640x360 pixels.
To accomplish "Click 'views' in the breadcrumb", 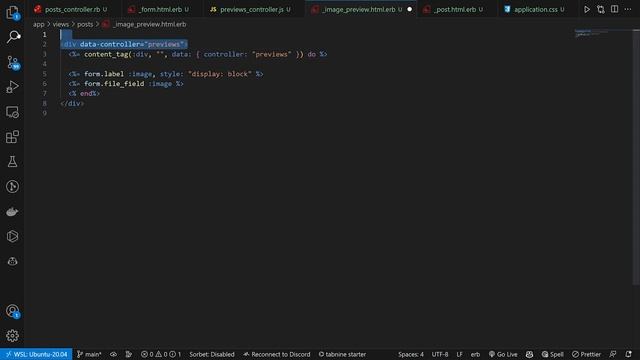I will [x=60, y=24].
